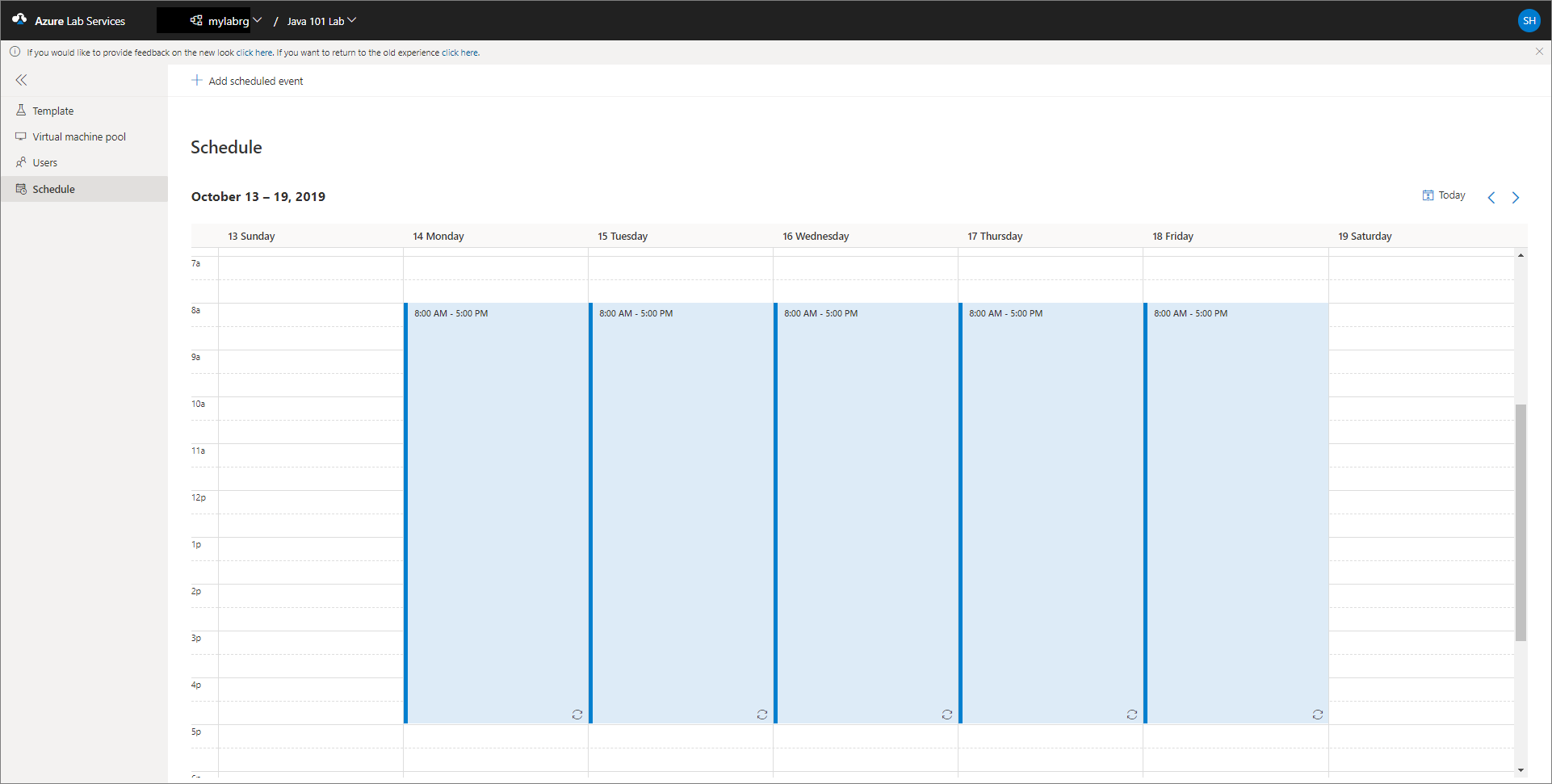Click the recurrence icon on Monday's event
This screenshot has width=1552, height=784.
click(577, 715)
